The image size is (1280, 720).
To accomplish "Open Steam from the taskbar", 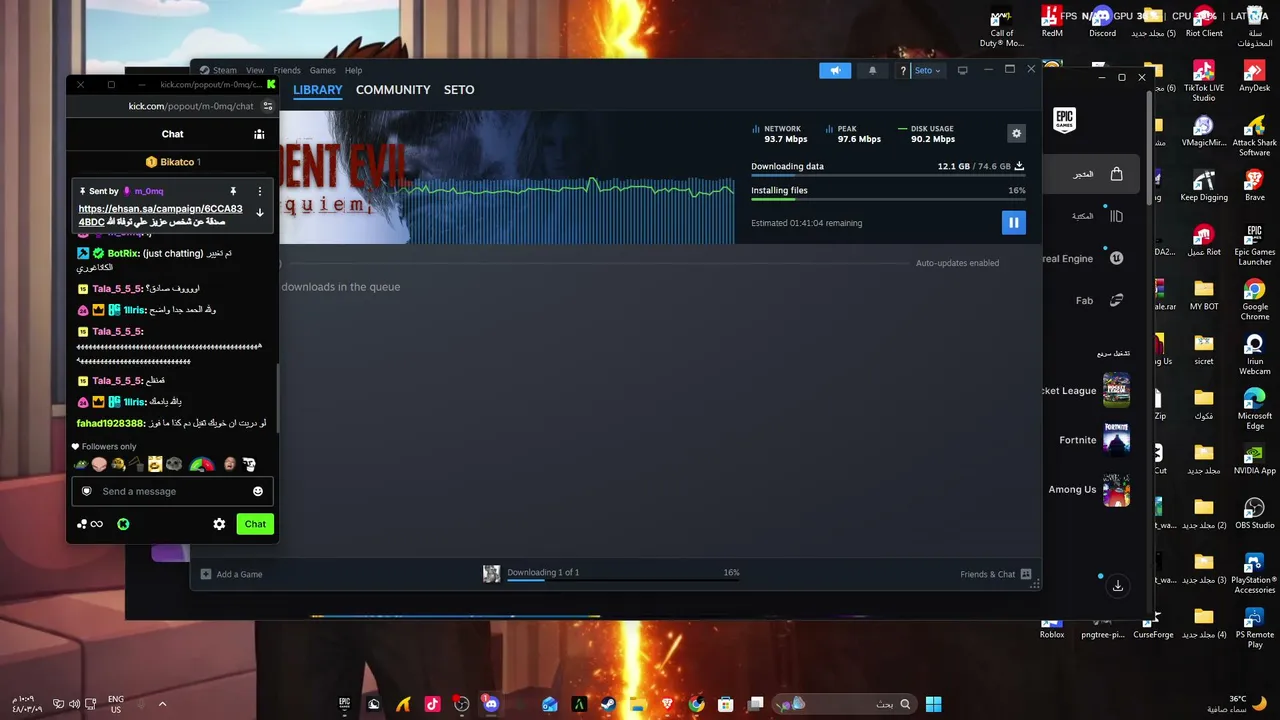I will [608, 704].
